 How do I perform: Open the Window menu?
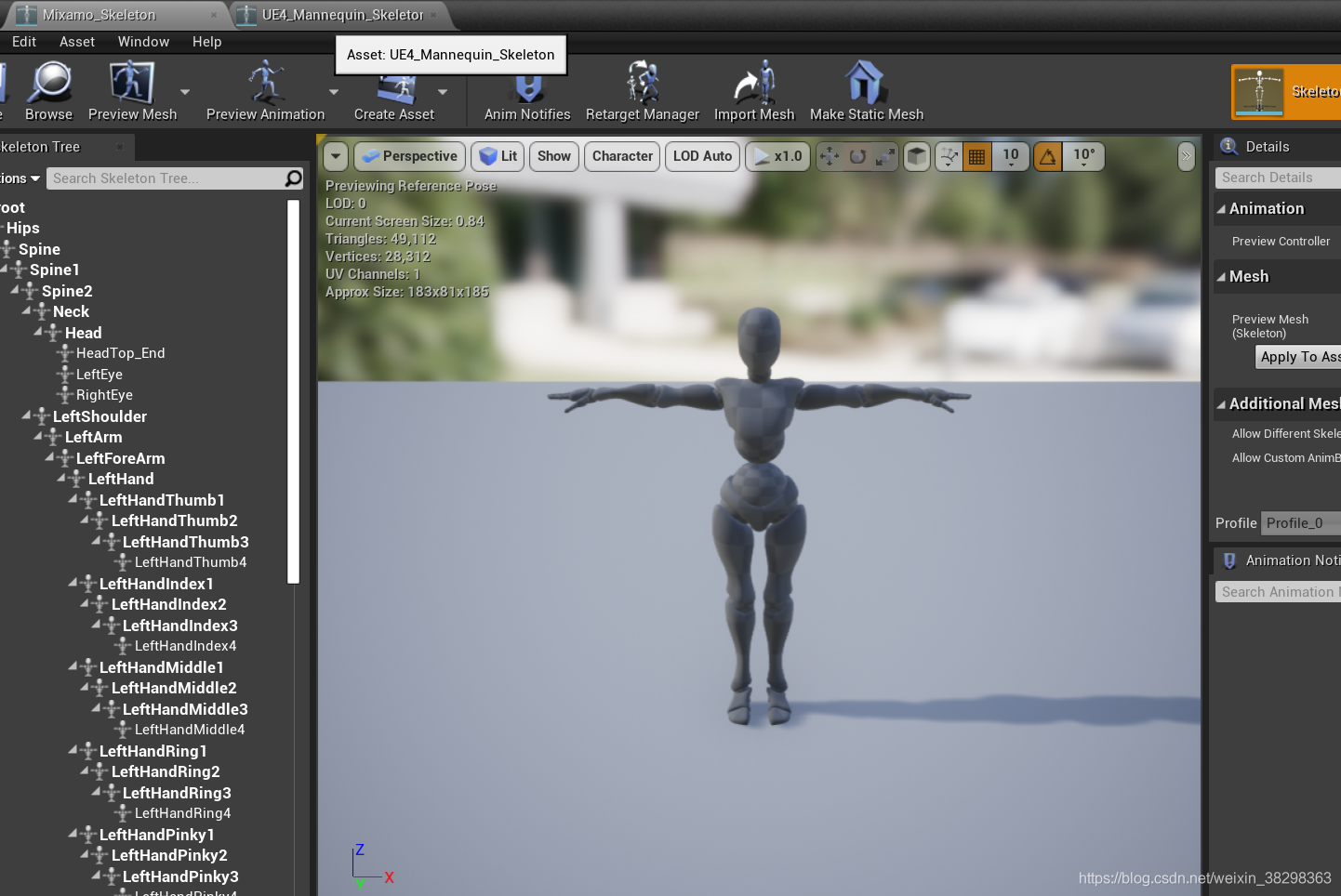pyautogui.click(x=143, y=42)
